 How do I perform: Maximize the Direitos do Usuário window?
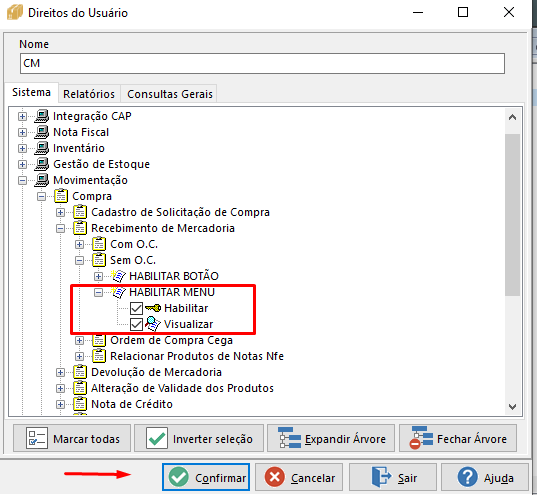pos(463,12)
